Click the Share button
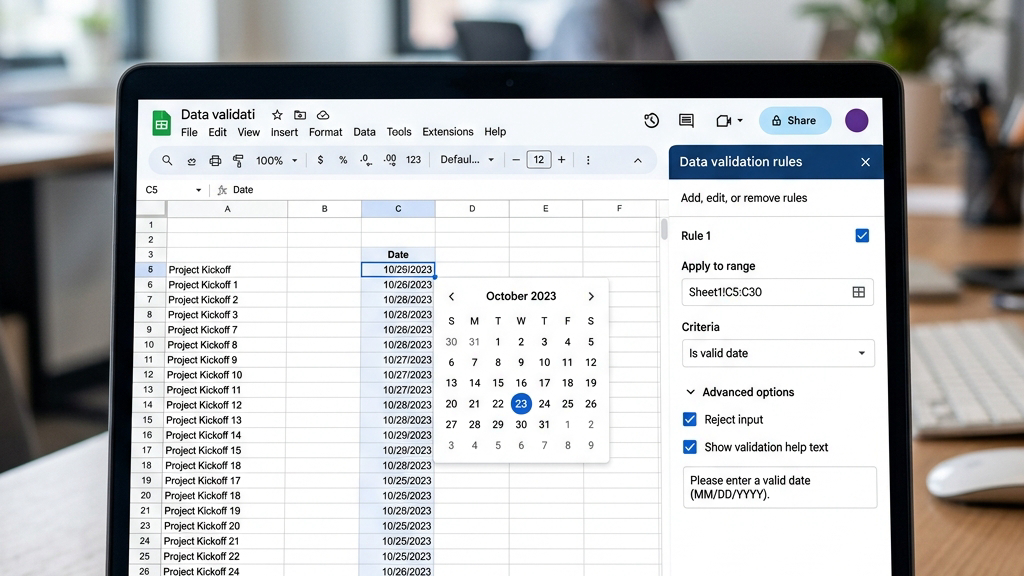Screen dimensions: 1024x576 [794, 121]
